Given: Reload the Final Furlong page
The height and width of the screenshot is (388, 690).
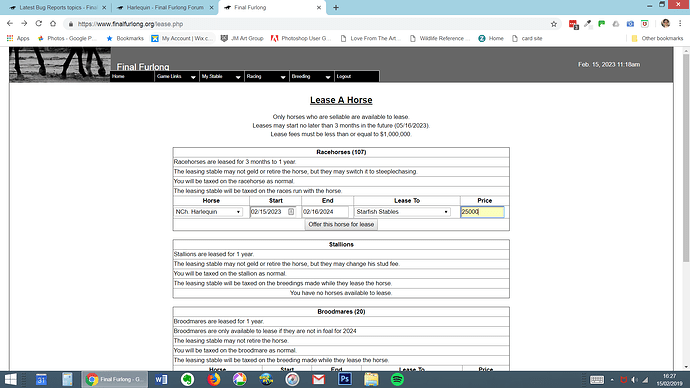Looking at the screenshot, I should pyautogui.click(x=39, y=24).
